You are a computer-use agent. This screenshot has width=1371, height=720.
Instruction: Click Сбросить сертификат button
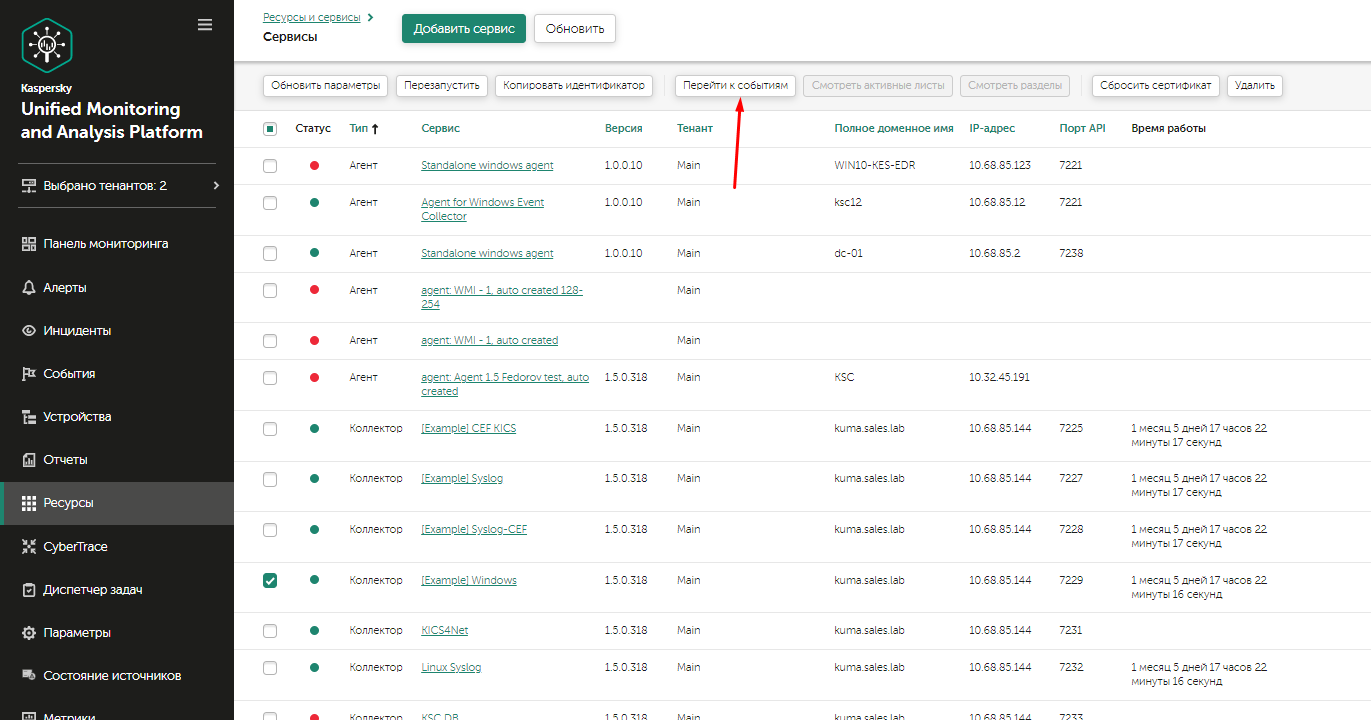point(1156,86)
